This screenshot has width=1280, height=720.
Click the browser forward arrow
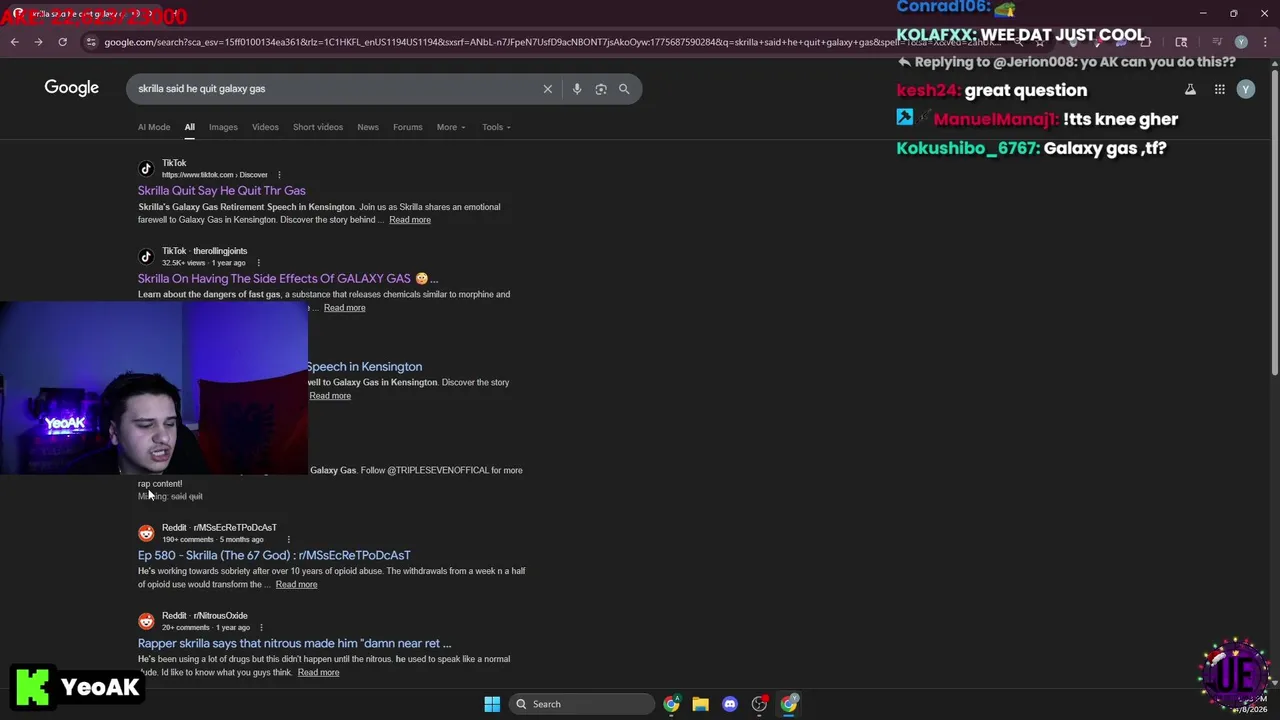pyautogui.click(x=38, y=42)
